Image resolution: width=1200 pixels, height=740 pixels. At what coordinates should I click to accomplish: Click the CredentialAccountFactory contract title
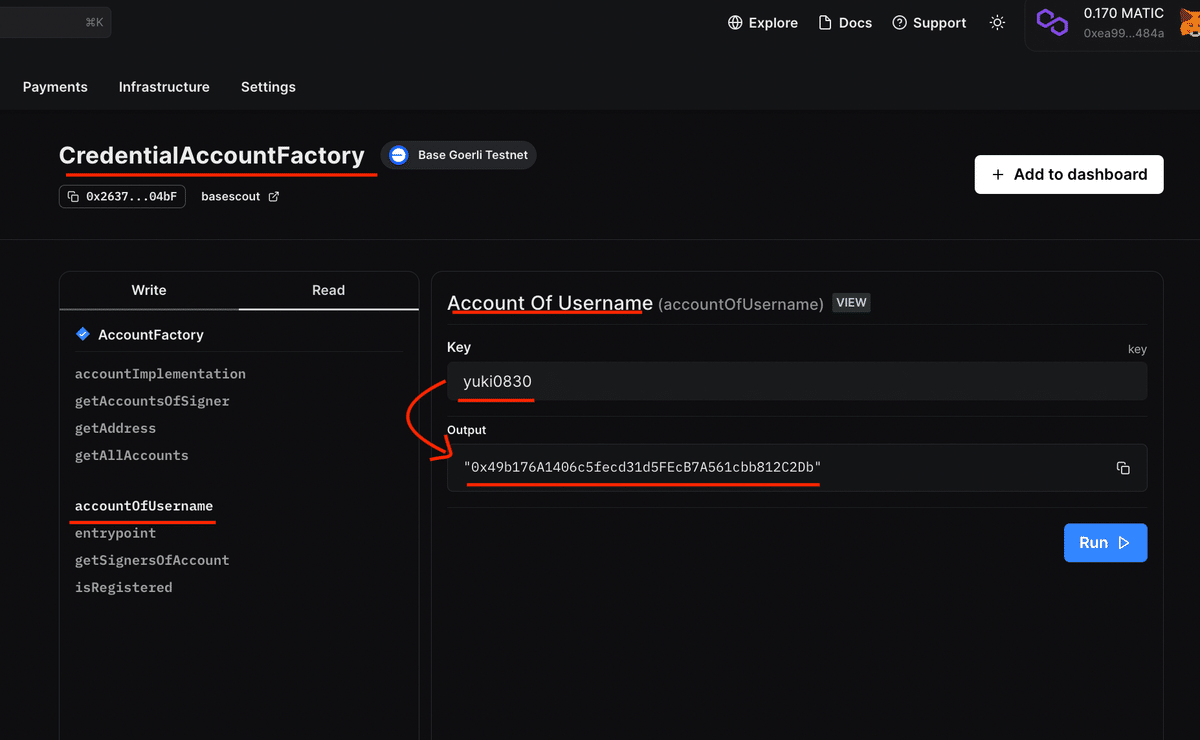pyautogui.click(x=212, y=155)
